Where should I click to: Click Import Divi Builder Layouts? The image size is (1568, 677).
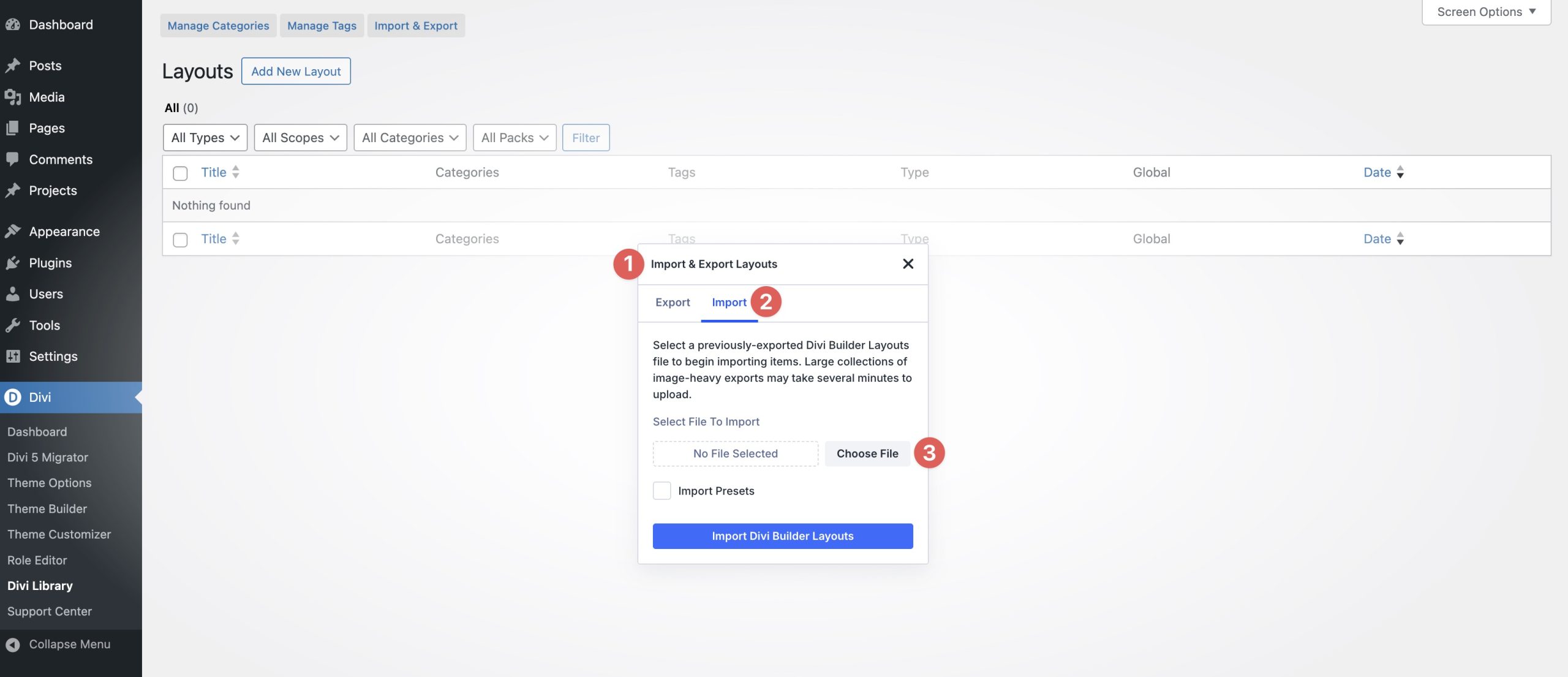coord(782,535)
